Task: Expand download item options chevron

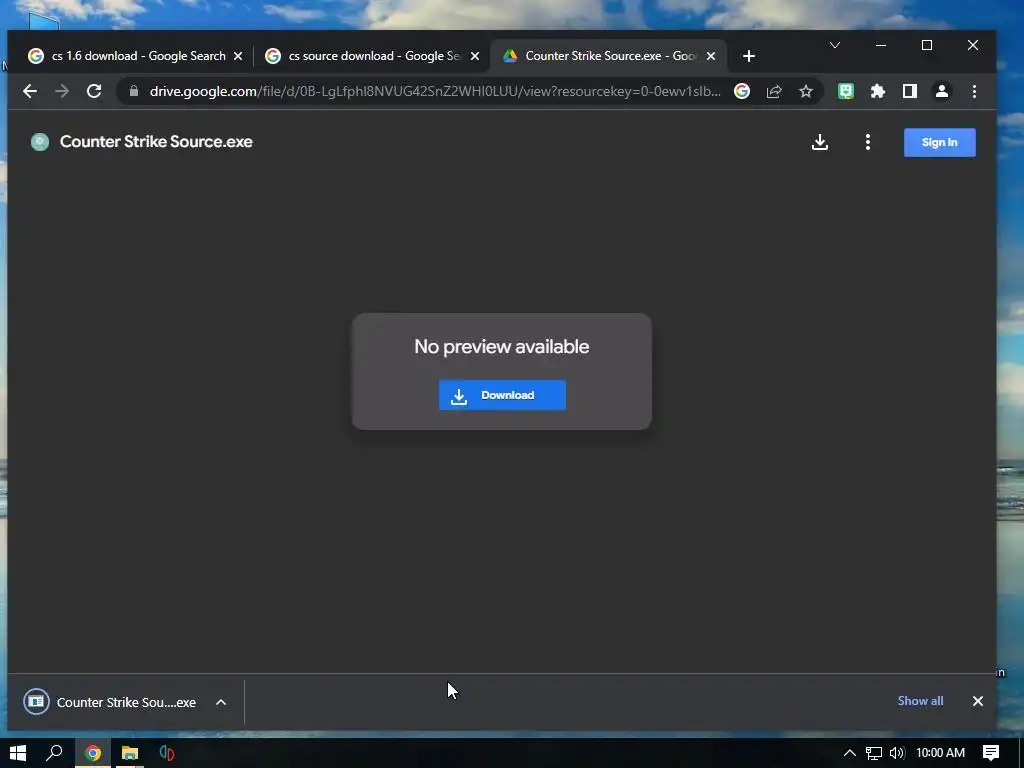Action: 221,702
